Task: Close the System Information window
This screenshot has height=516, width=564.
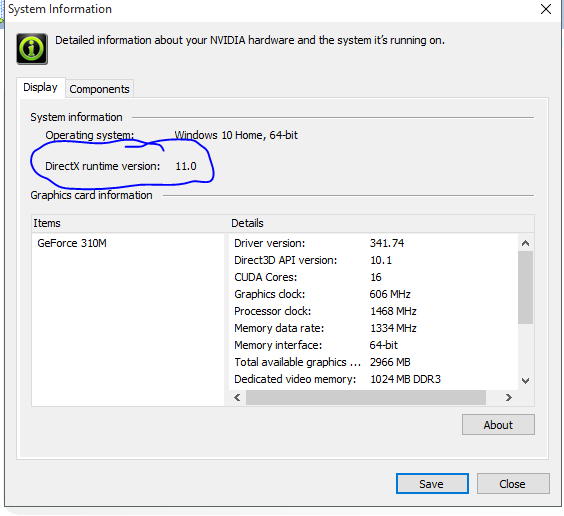Action: click(x=546, y=9)
